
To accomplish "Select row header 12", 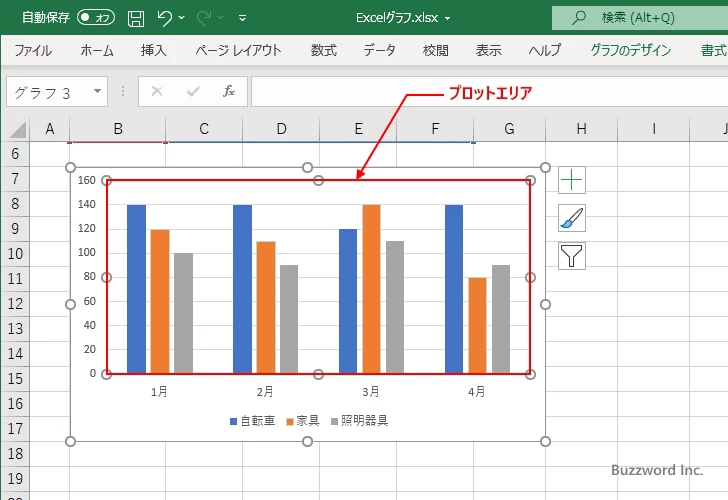I will click(x=15, y=304).
